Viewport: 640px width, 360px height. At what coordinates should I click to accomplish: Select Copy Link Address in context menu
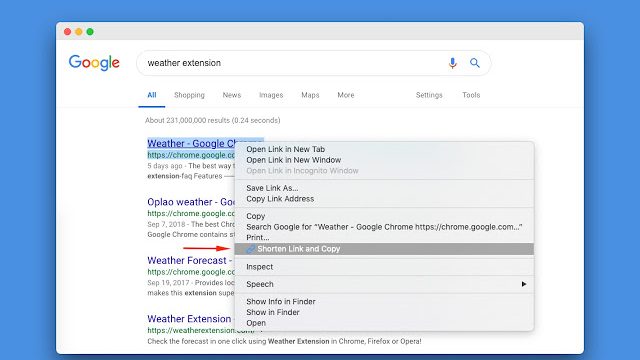tap(384, 199)
